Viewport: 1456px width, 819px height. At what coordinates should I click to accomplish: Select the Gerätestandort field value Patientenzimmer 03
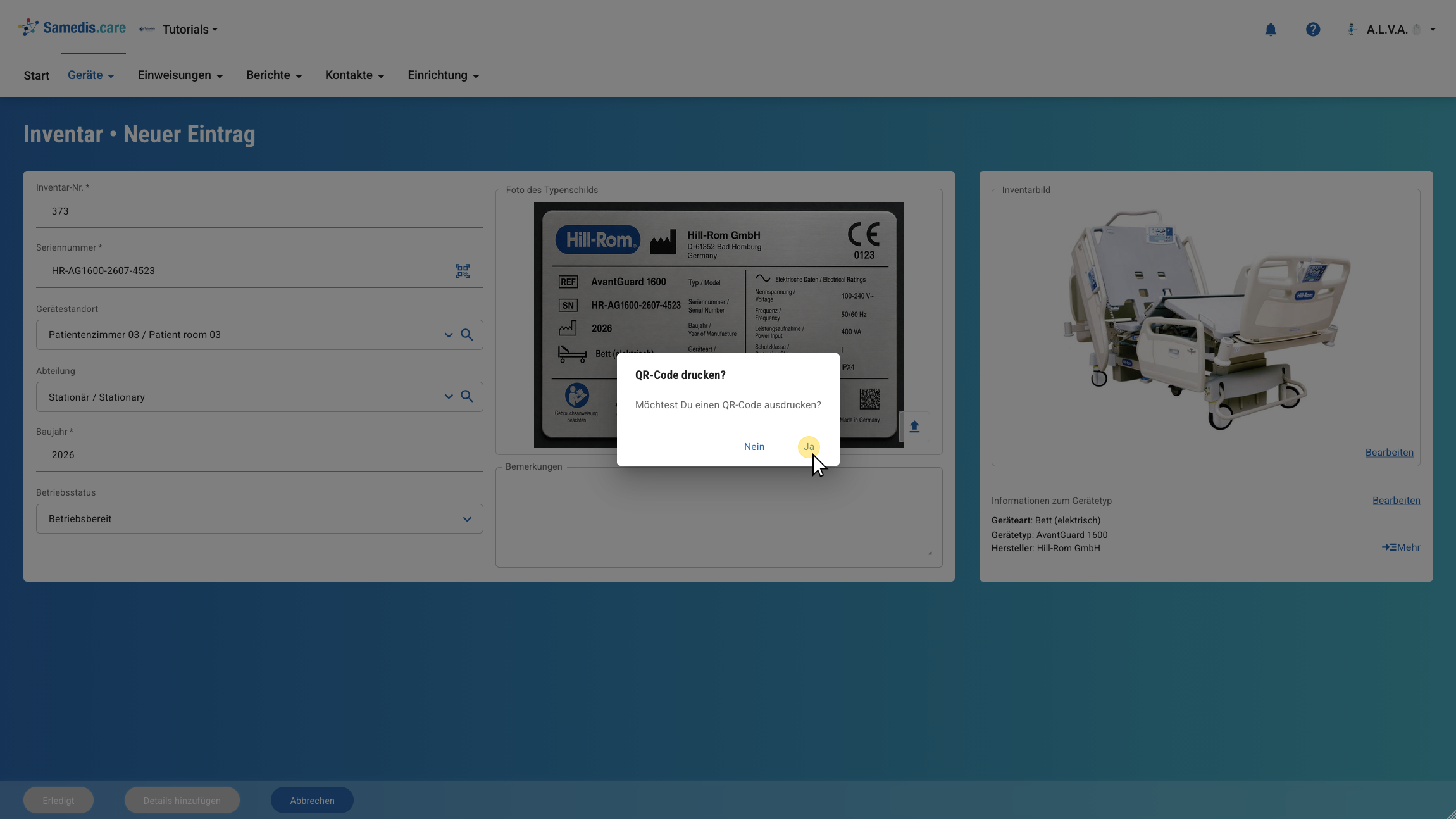pyautogui.click(x=135, y=335)
